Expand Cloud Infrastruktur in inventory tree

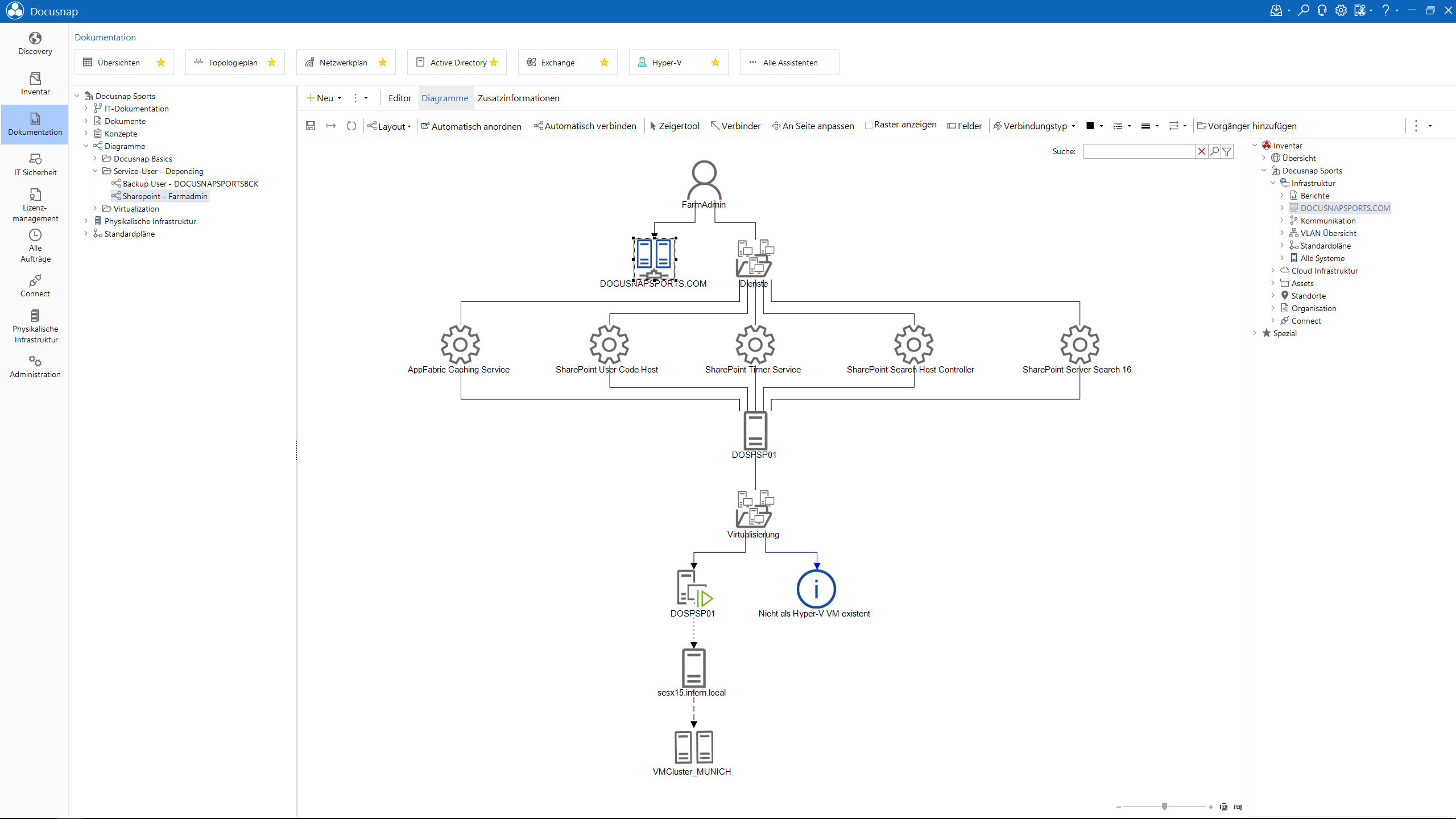coord(1273,271)
